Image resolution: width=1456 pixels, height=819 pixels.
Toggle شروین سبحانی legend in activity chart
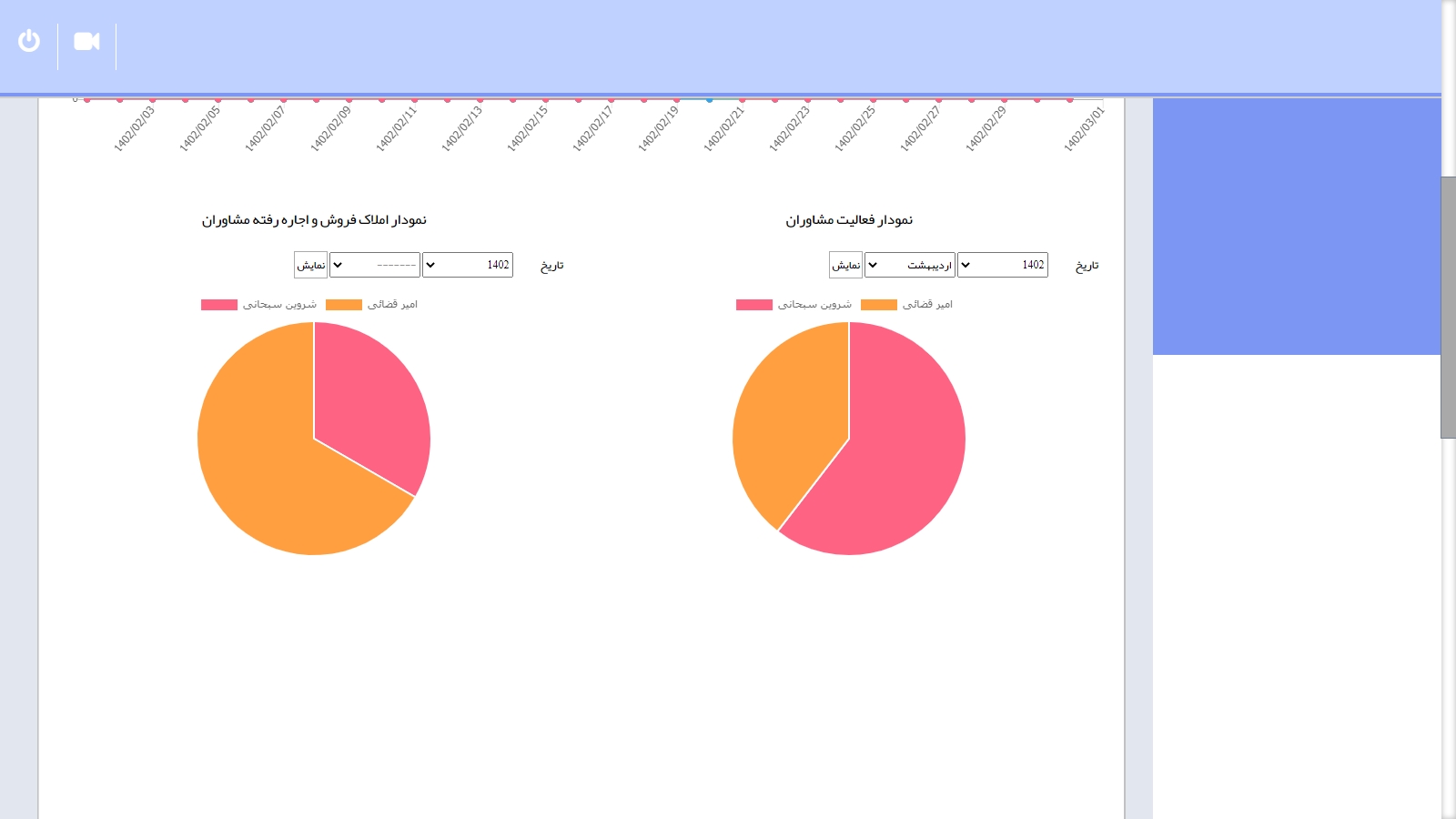(x=794, y=305)
